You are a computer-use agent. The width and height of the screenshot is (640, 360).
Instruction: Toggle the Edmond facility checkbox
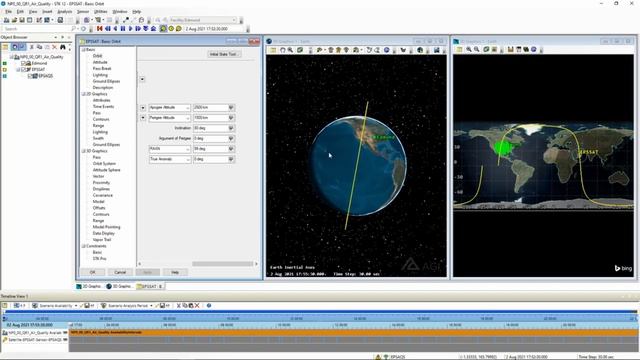tap(23, 63)
